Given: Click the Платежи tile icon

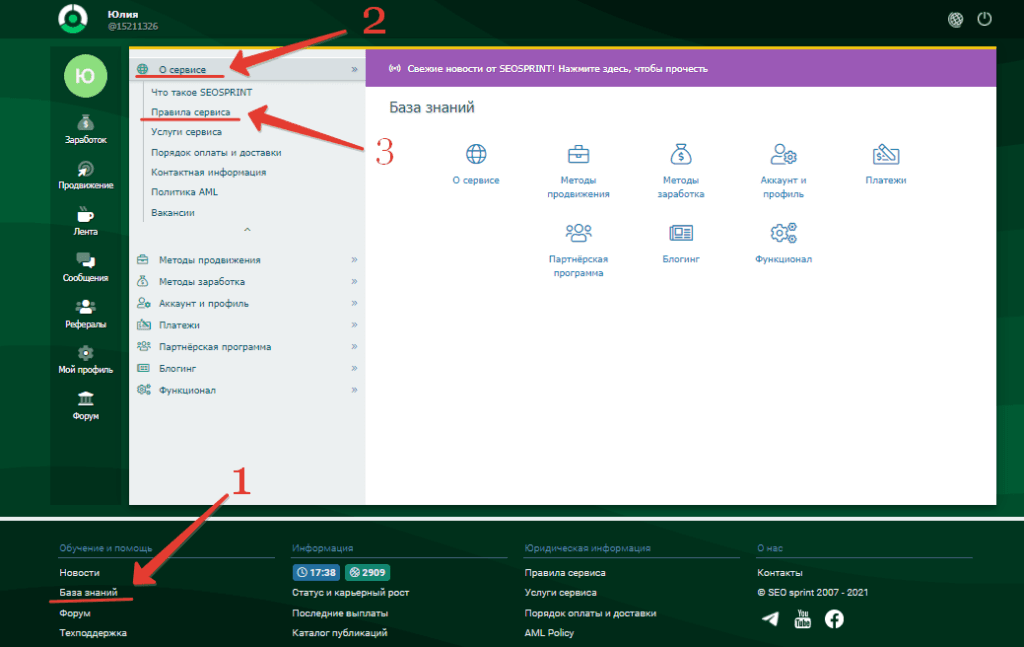Looking at the screenshot, I should pos(886,154).
